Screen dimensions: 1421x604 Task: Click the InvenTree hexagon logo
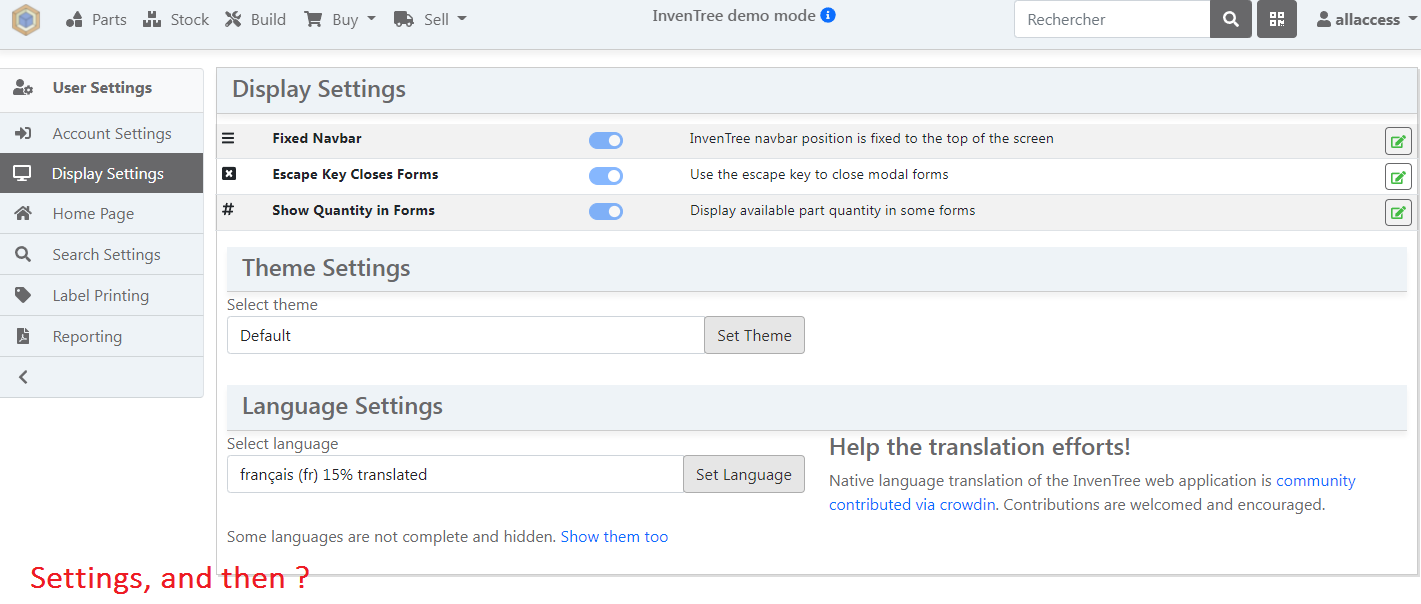click(x=25, y=19)
